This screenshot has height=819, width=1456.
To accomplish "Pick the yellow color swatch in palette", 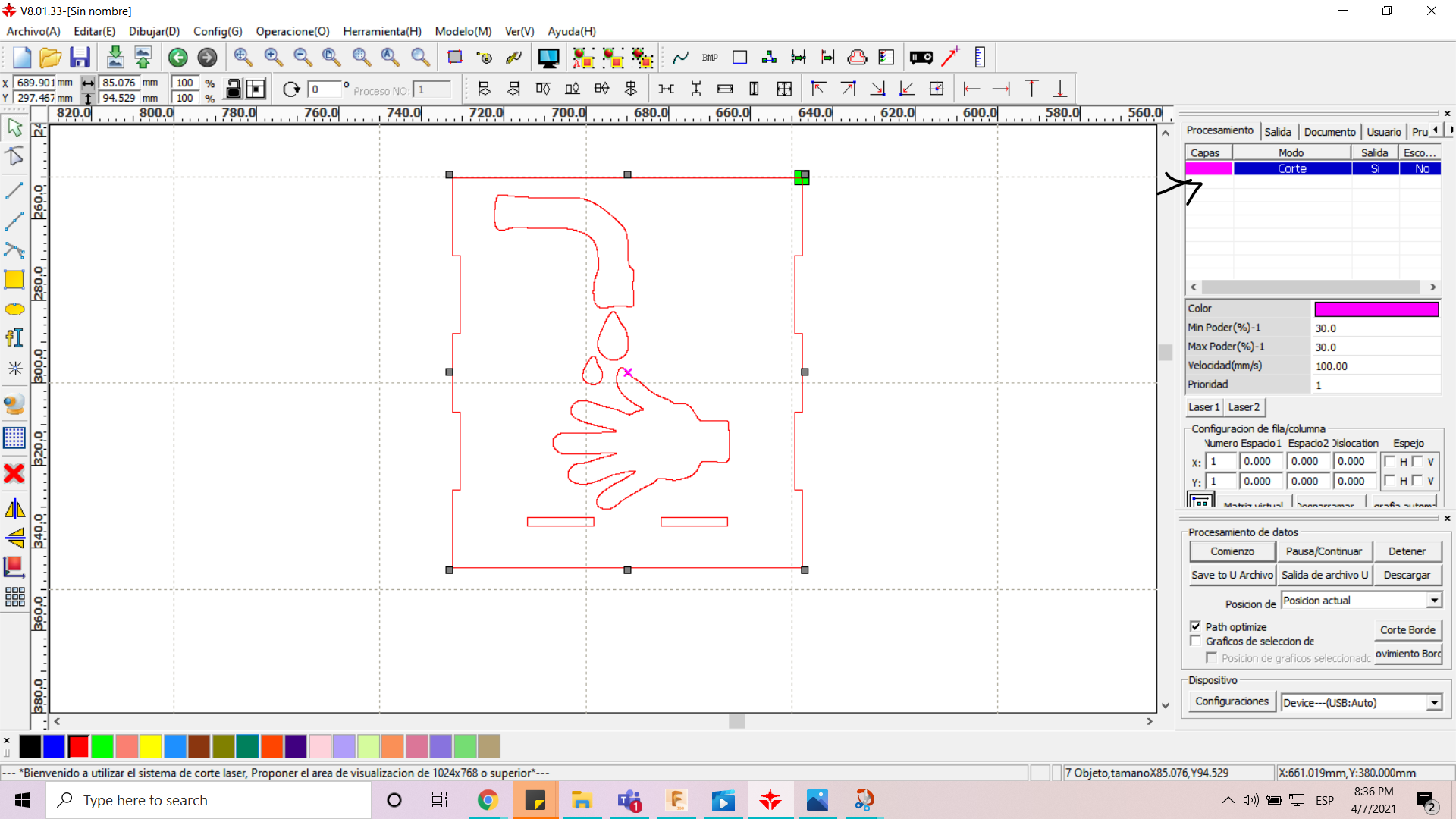I will point(151,747).
